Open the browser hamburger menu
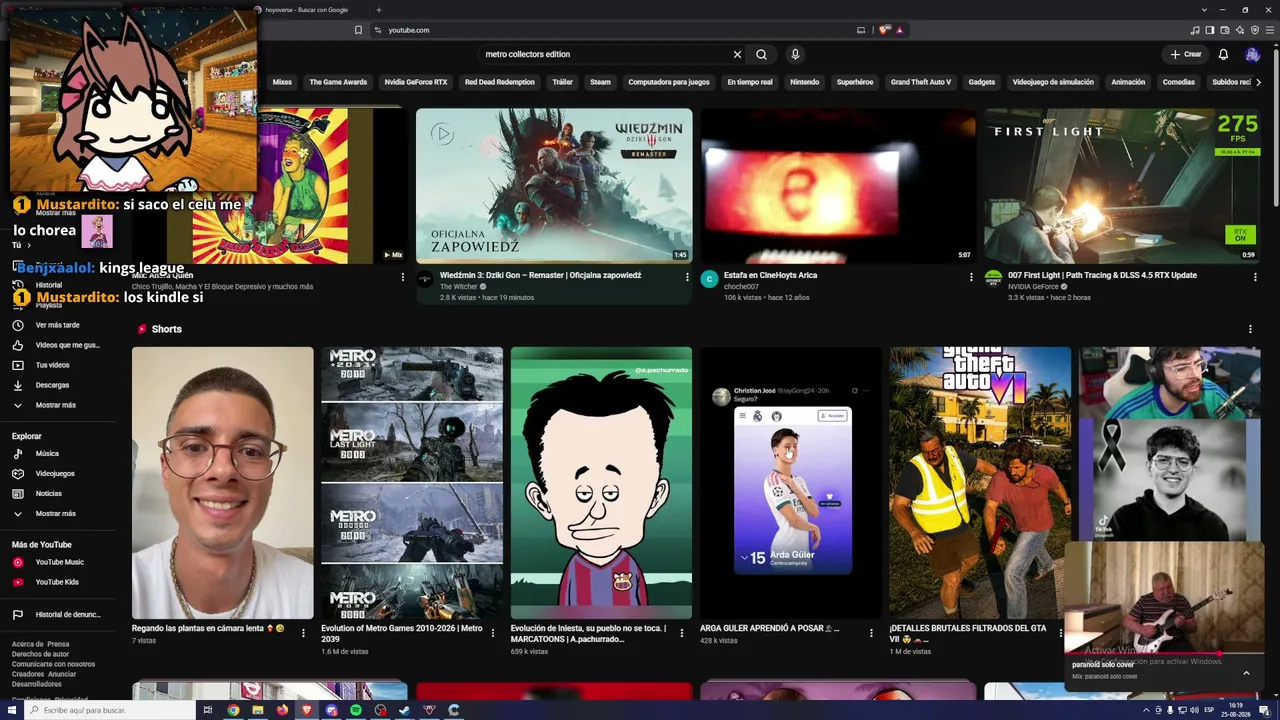This screenshot has width=1280, height=720. click(1270, 30)
